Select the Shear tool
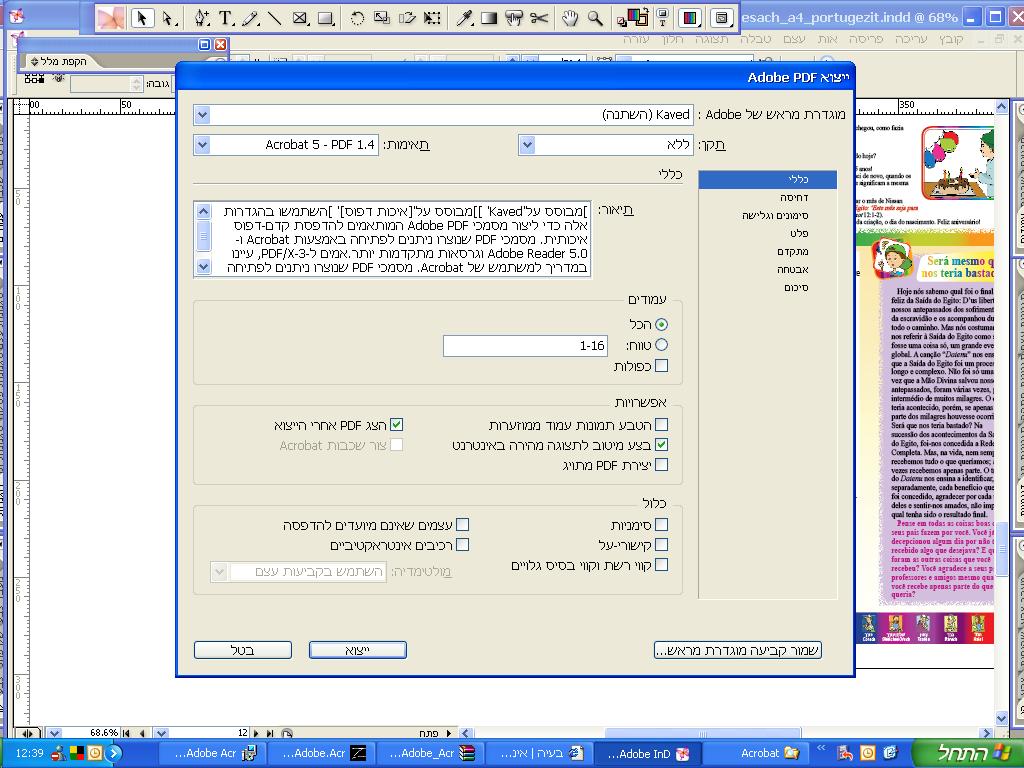The height and width of the screenshot is (768, 1024). point(407,18)
